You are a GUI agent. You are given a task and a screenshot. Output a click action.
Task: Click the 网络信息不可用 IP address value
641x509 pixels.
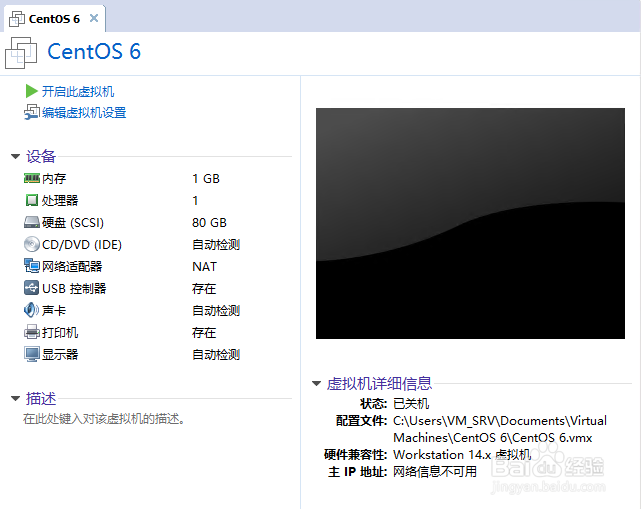(x=435, y=472)
